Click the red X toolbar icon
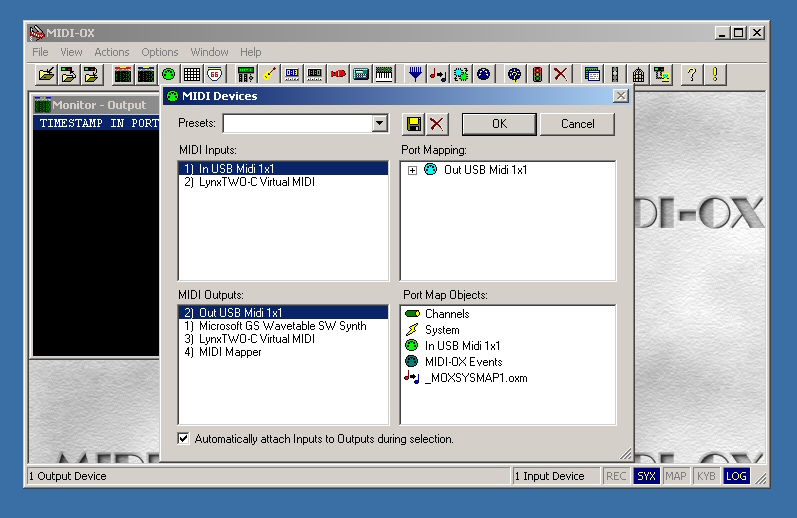This screenshot has width=797, height=518. [x=561, y=75]
